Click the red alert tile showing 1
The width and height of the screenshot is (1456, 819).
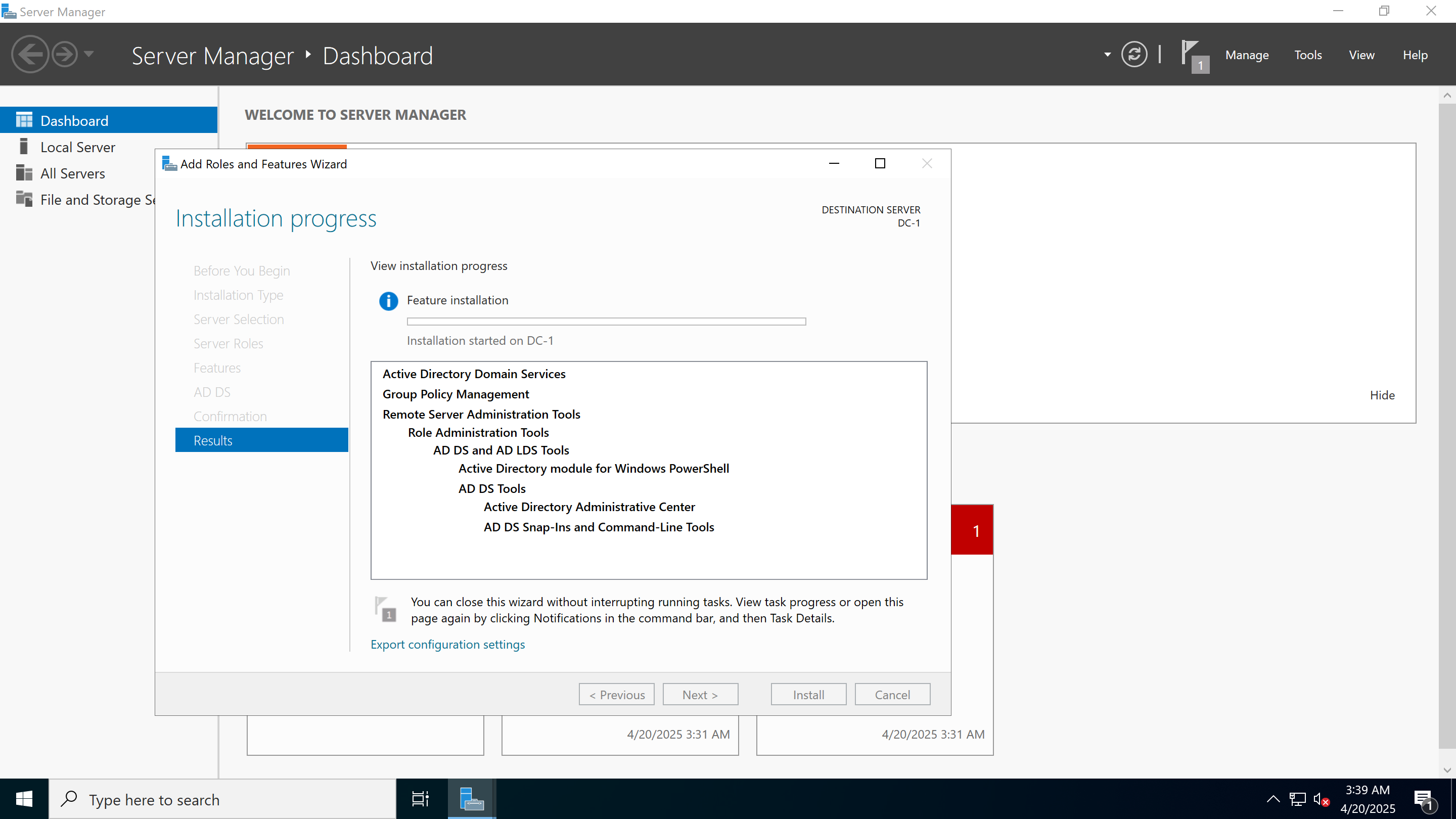point(972,530)
